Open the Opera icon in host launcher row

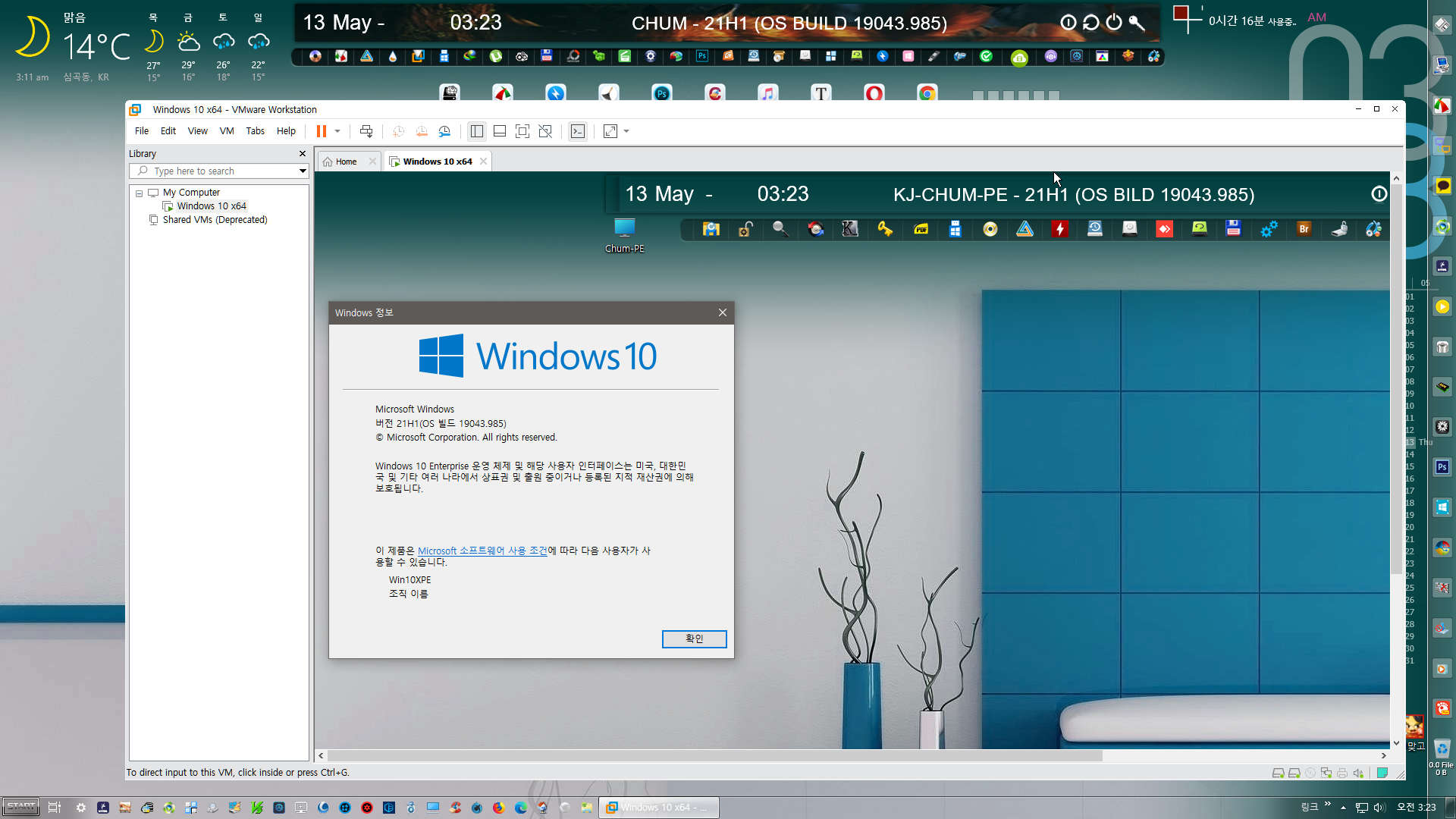pos(874,93)
